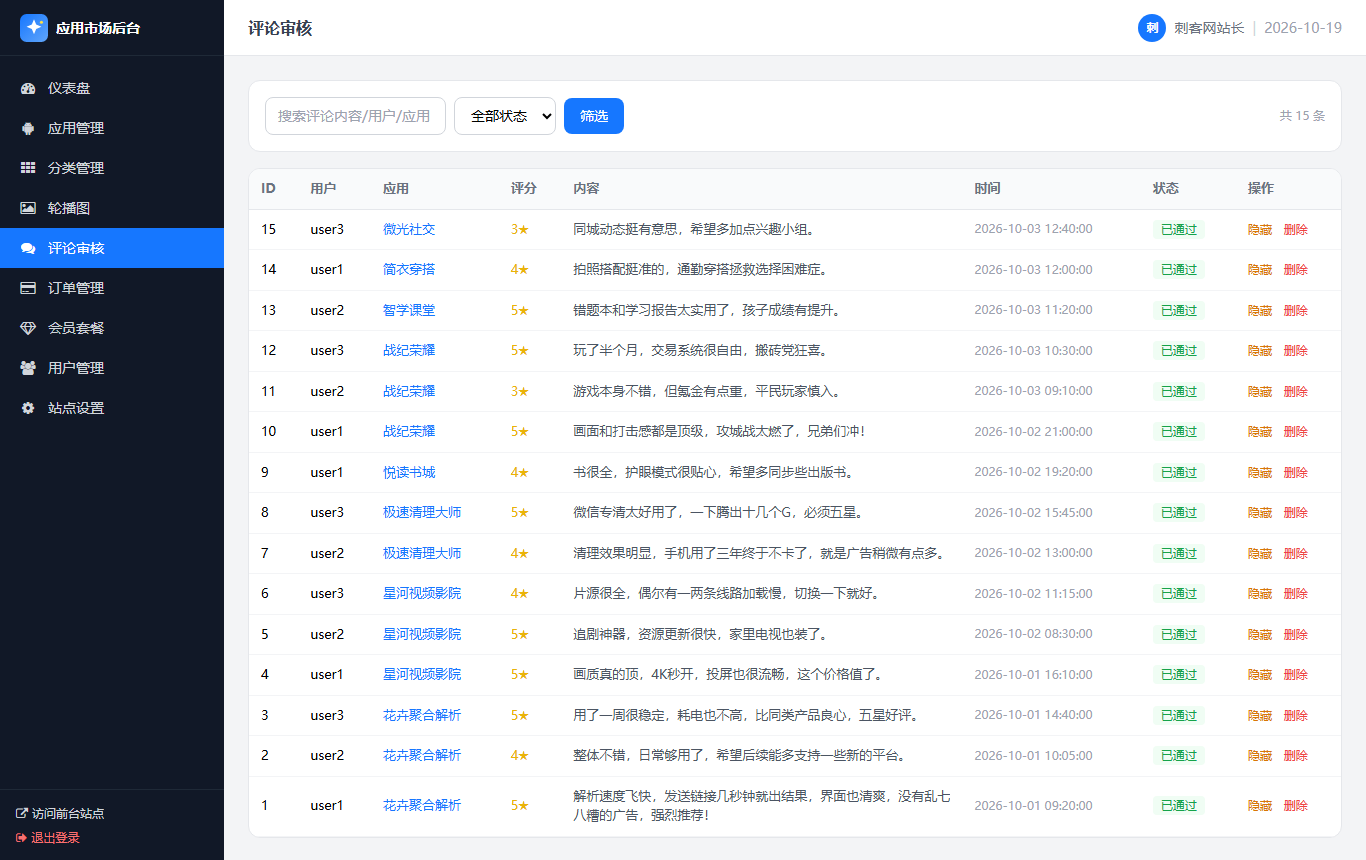Click the 刺客网站长 username in header

click(x=1209, y=28)
